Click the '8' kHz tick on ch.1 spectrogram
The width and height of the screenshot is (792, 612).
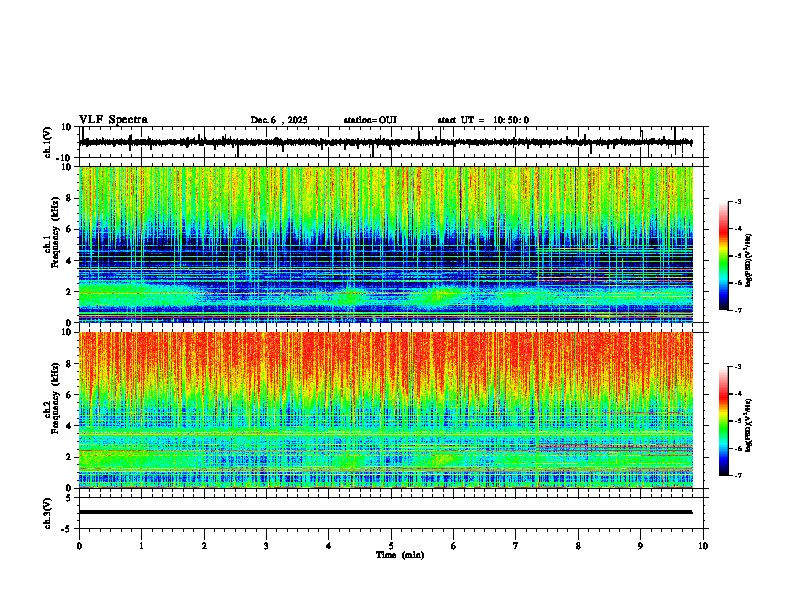(69, 198)
